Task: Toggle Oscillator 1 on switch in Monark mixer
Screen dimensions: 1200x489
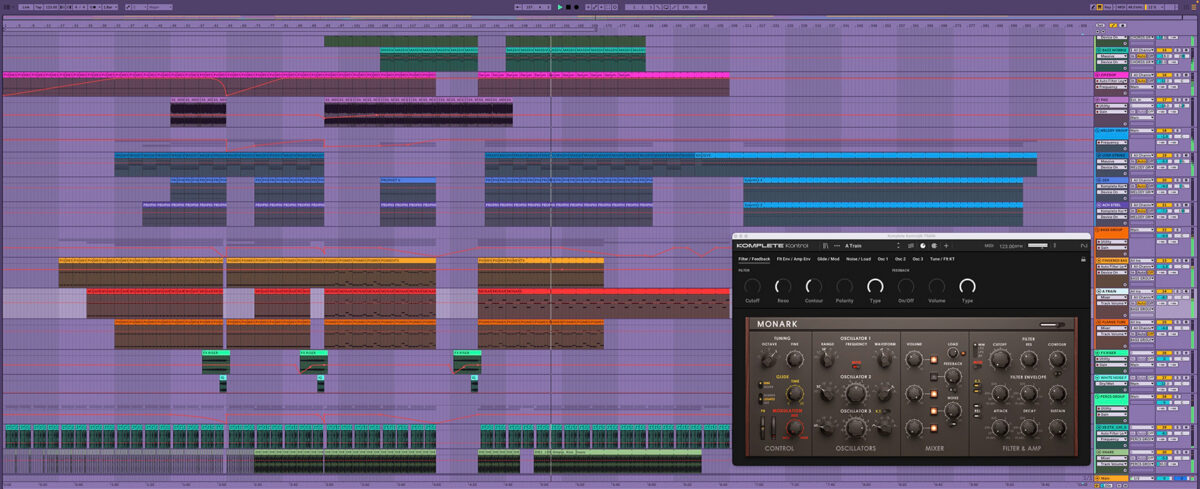Action: pos(933,360)
